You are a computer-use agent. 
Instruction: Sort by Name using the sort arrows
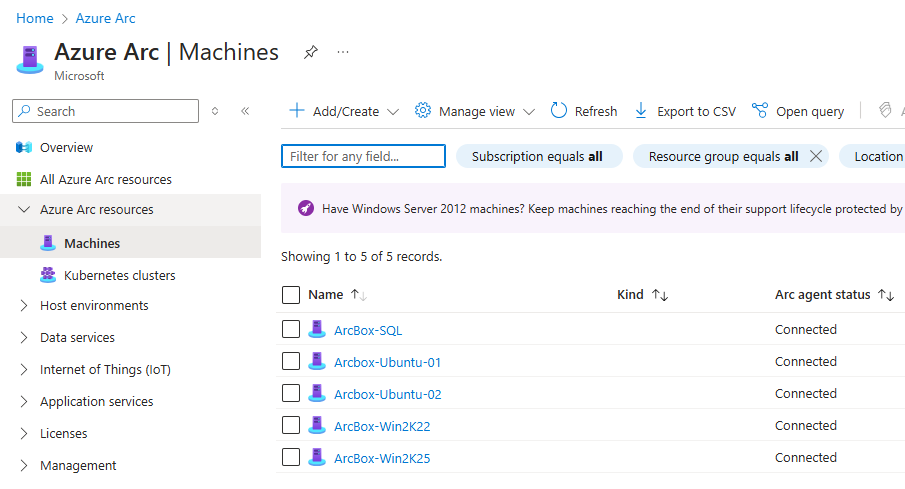tap(358, 295)
